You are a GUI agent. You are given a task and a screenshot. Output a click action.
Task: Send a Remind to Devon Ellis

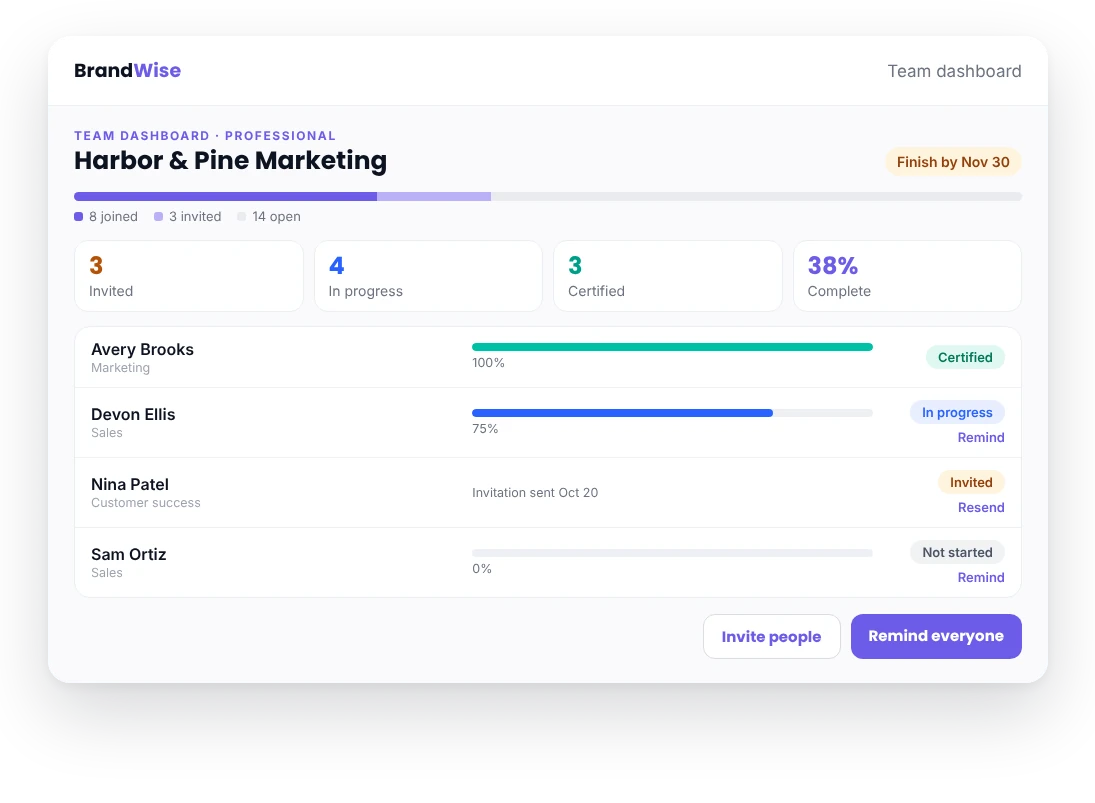[980, 437]
